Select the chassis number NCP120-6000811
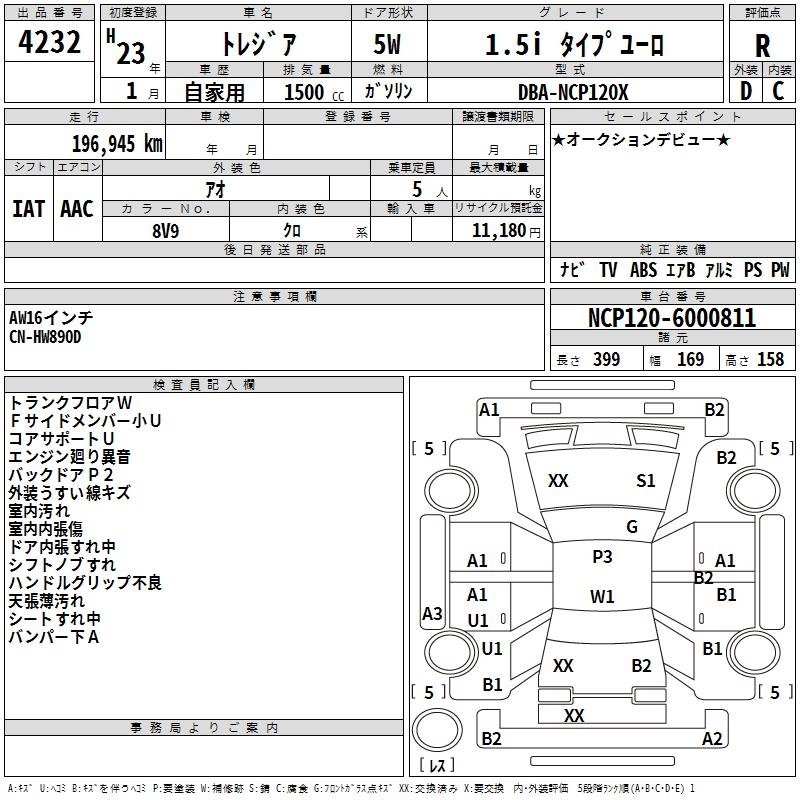The image size is (800, 800). click(671, 318)
